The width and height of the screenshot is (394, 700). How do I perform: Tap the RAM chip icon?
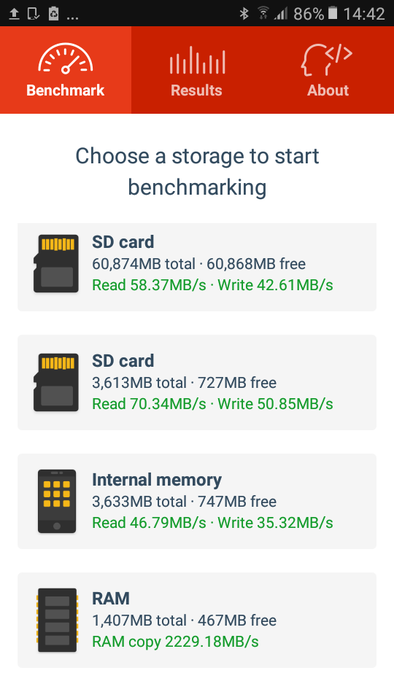[x=57, y=620]
